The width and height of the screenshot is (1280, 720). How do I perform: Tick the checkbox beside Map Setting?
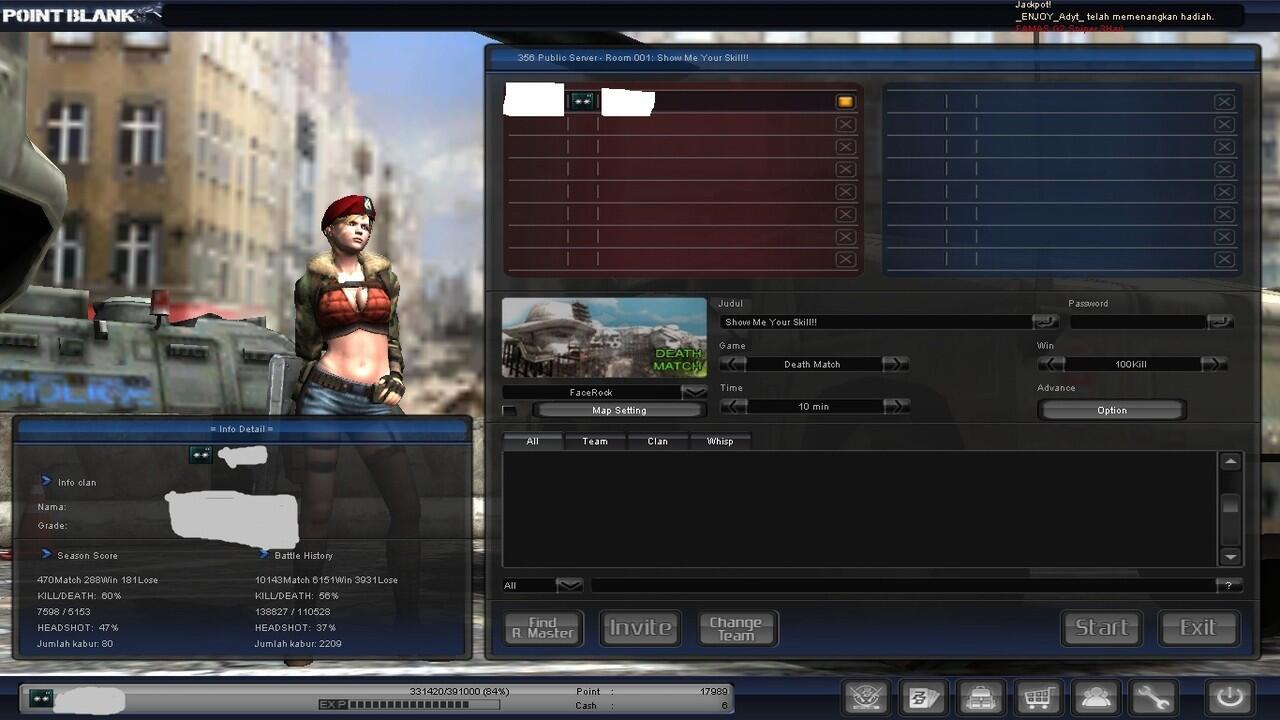click(x=510, y=411)
